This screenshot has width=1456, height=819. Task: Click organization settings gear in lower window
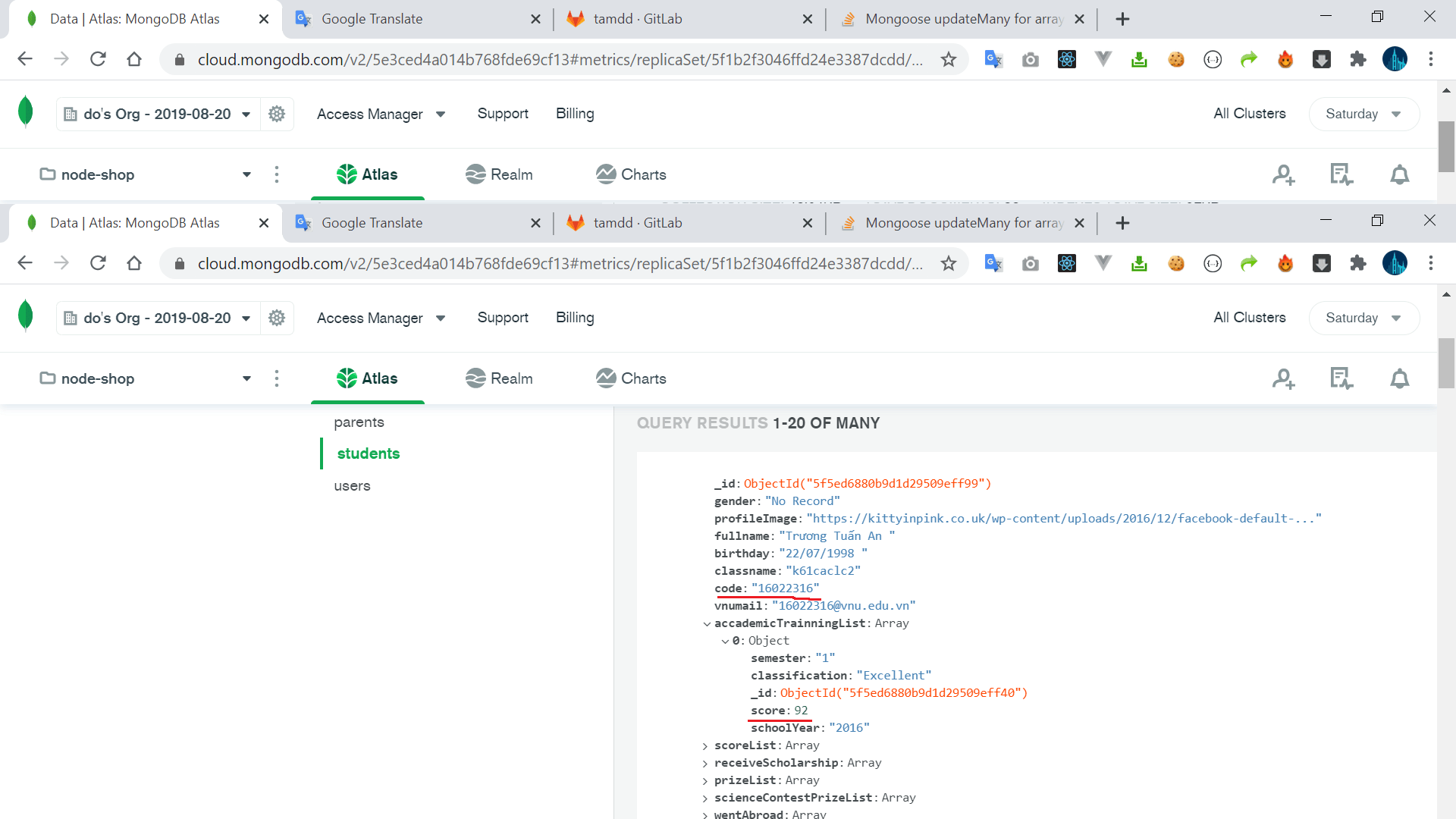[277, 318]
